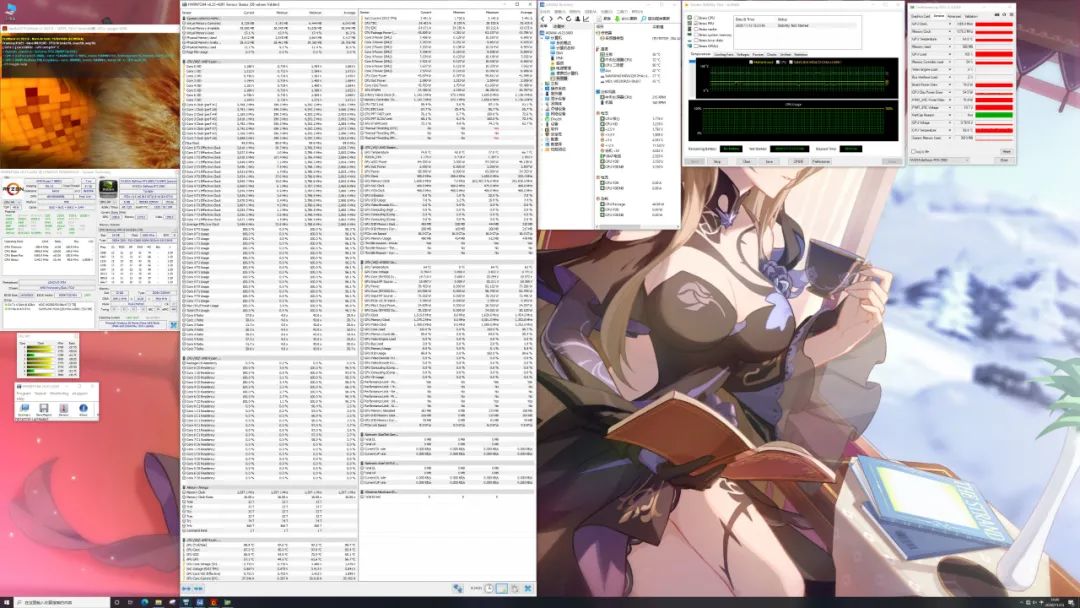Screen dimensions: 1080x608
Task: Click the network icon in sensor status footer
Action: coord(457,590)
